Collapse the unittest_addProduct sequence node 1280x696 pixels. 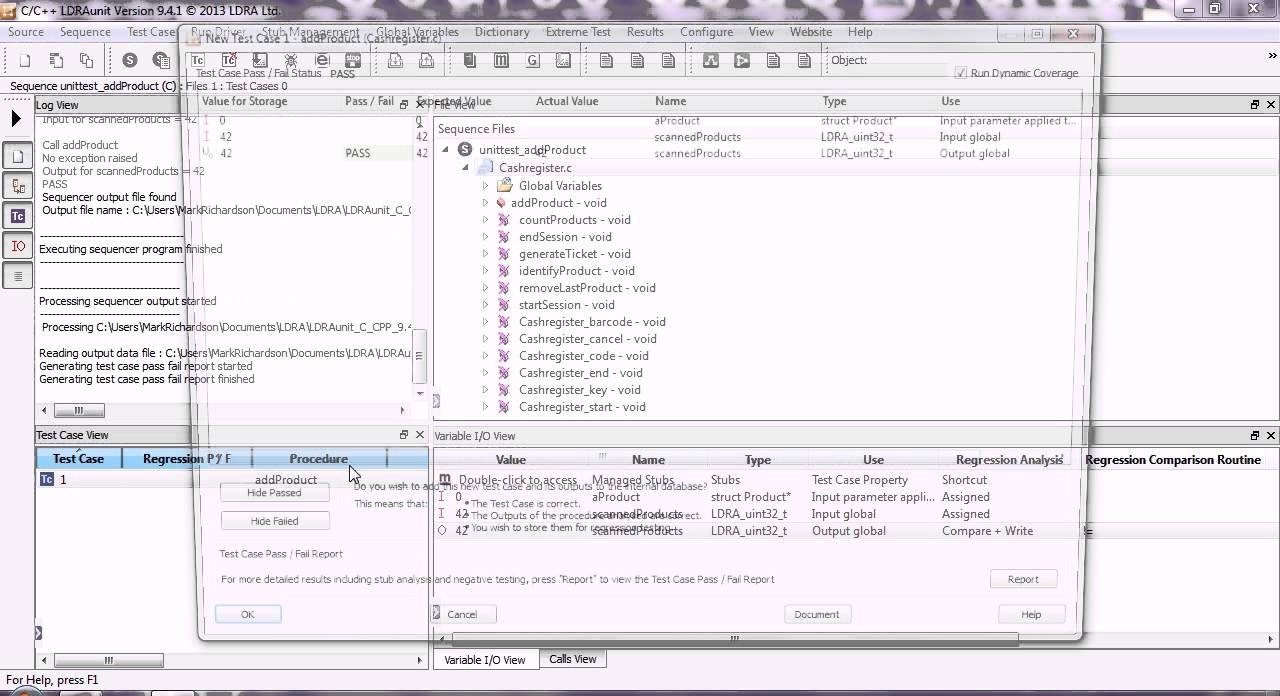click(446, 150)
